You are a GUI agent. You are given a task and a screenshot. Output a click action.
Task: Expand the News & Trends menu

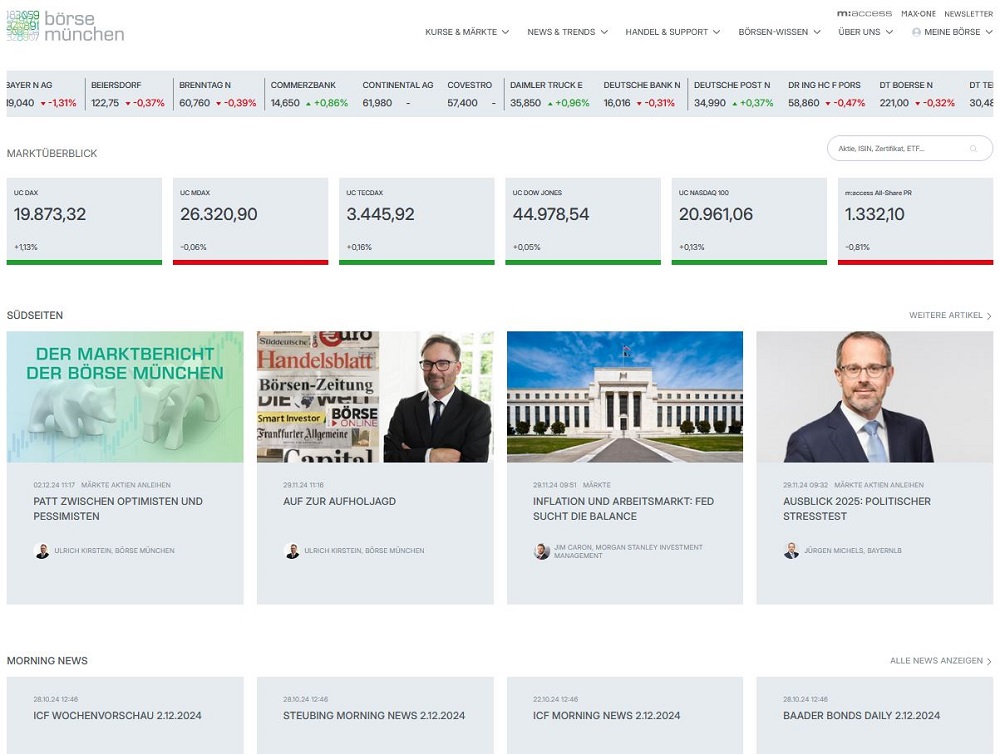(568, 32)
